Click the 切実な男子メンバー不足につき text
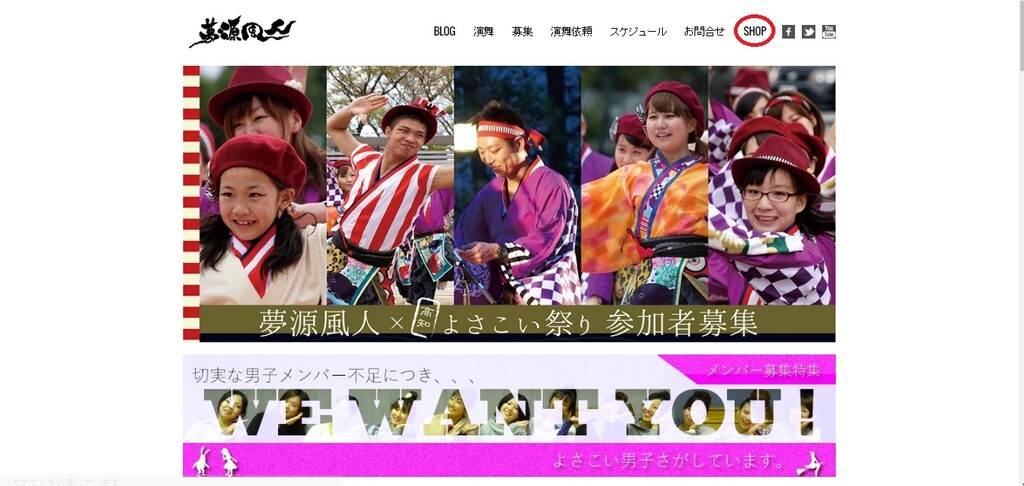This screenshot has height=486, width=1024. (x=336, y=376)
